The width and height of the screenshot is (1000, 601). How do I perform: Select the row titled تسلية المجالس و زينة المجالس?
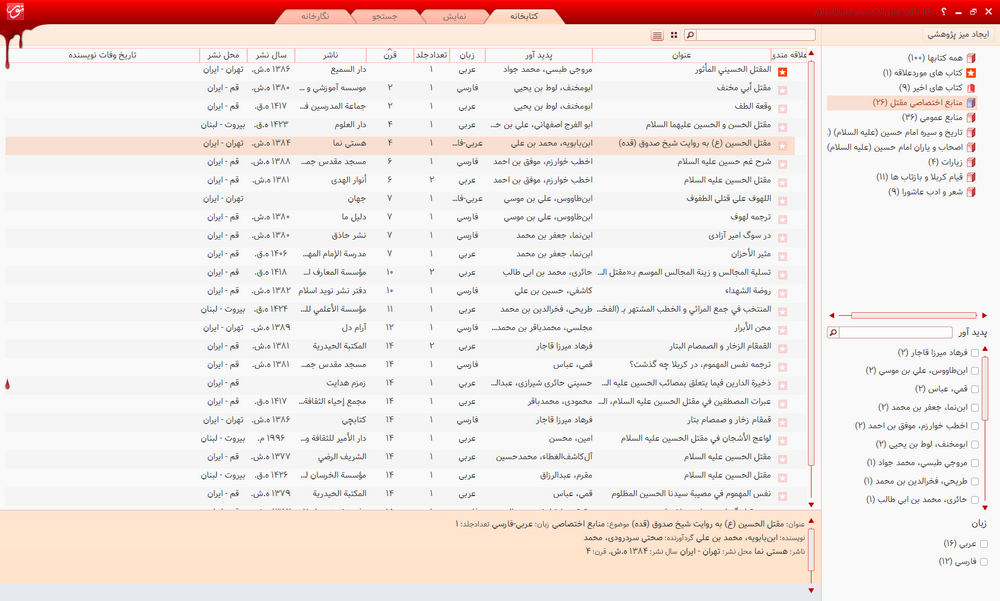pyautogui.click(x=401, y=274)
